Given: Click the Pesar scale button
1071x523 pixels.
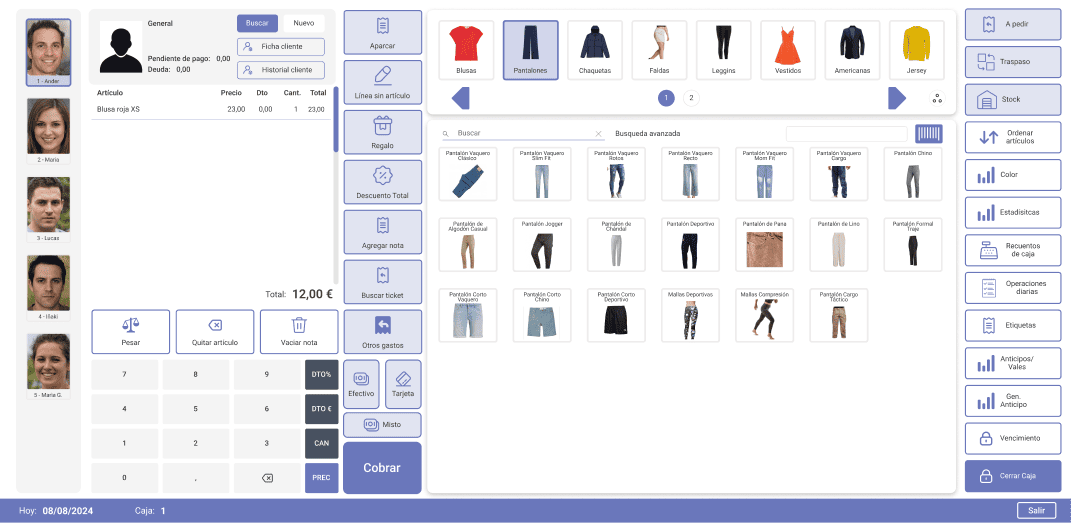Looking at the screenshot, I should coord(130,331).
